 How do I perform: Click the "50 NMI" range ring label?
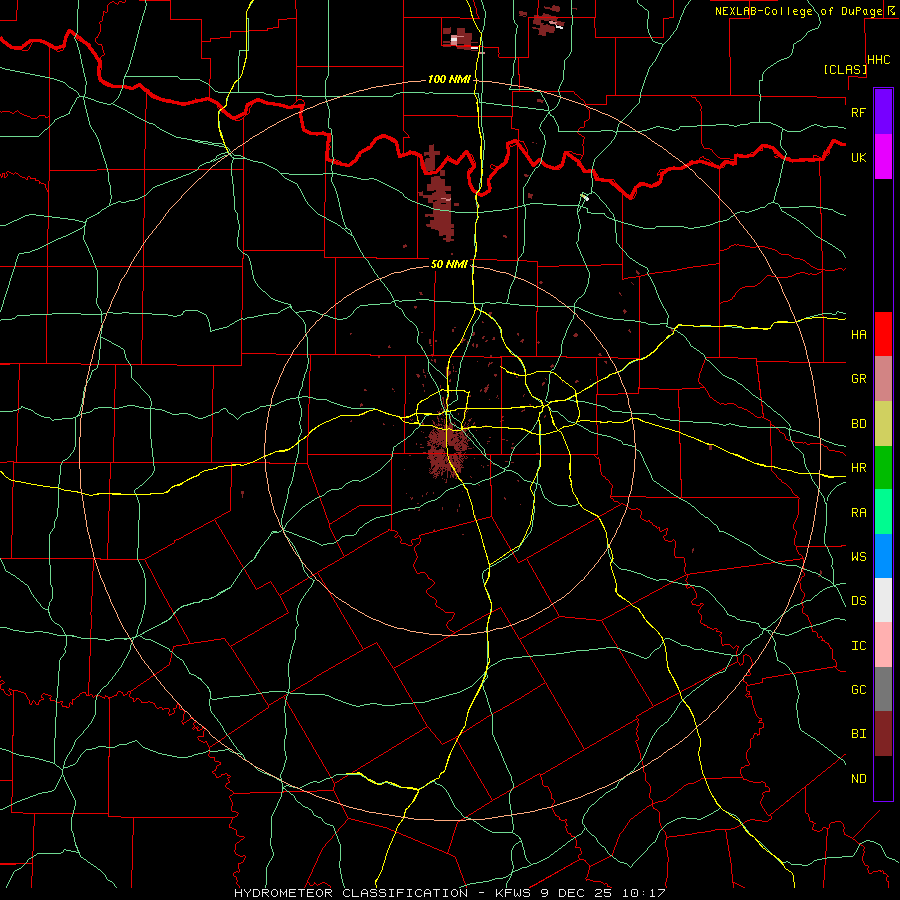pos(449,264)
